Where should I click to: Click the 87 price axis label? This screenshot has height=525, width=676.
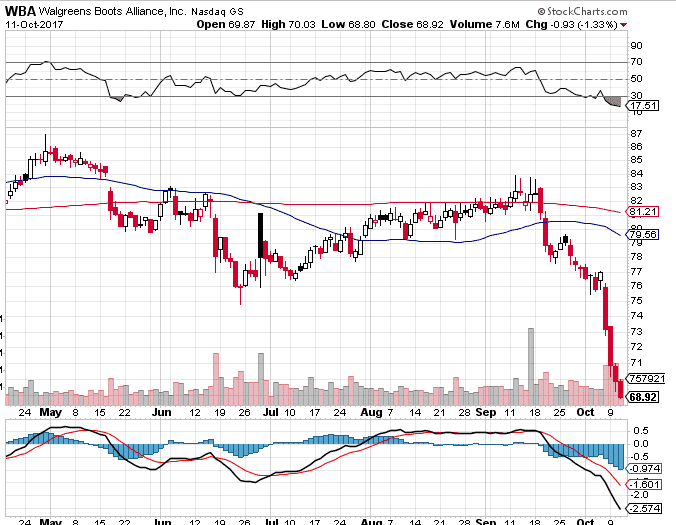point(636,134)
